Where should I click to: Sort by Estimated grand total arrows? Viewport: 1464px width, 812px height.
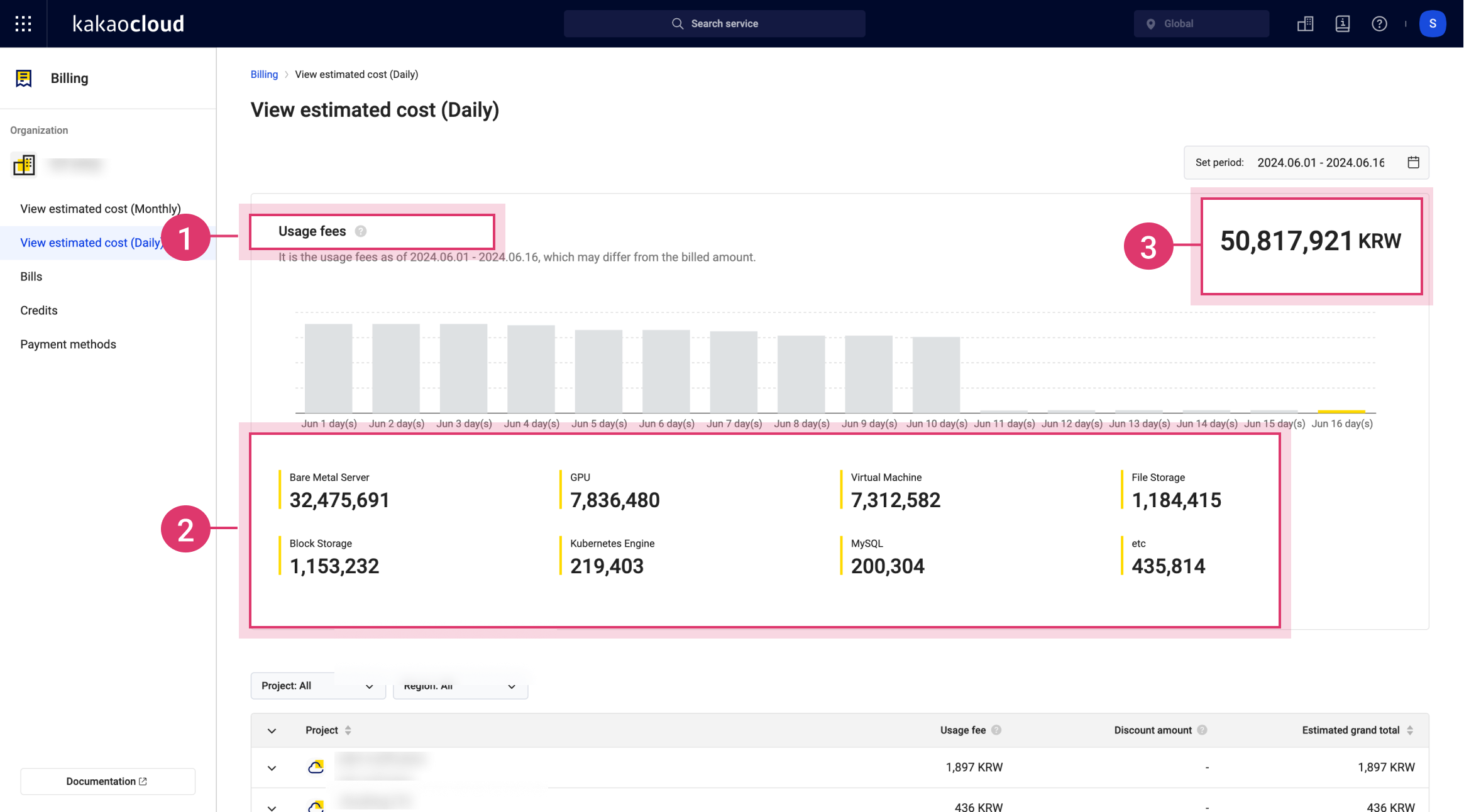(1410, 730)
